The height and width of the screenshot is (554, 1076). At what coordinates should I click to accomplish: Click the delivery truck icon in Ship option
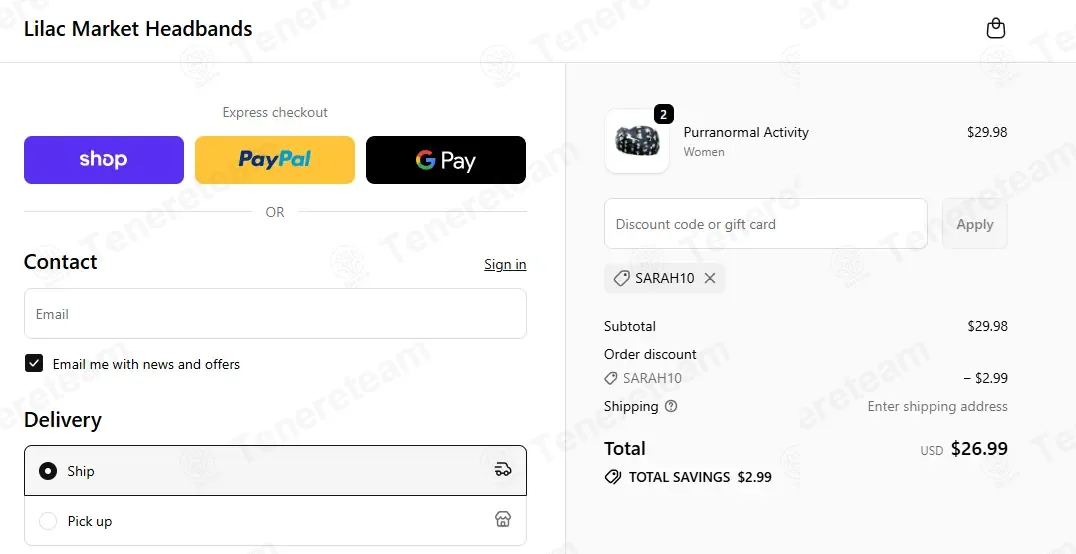503,470
